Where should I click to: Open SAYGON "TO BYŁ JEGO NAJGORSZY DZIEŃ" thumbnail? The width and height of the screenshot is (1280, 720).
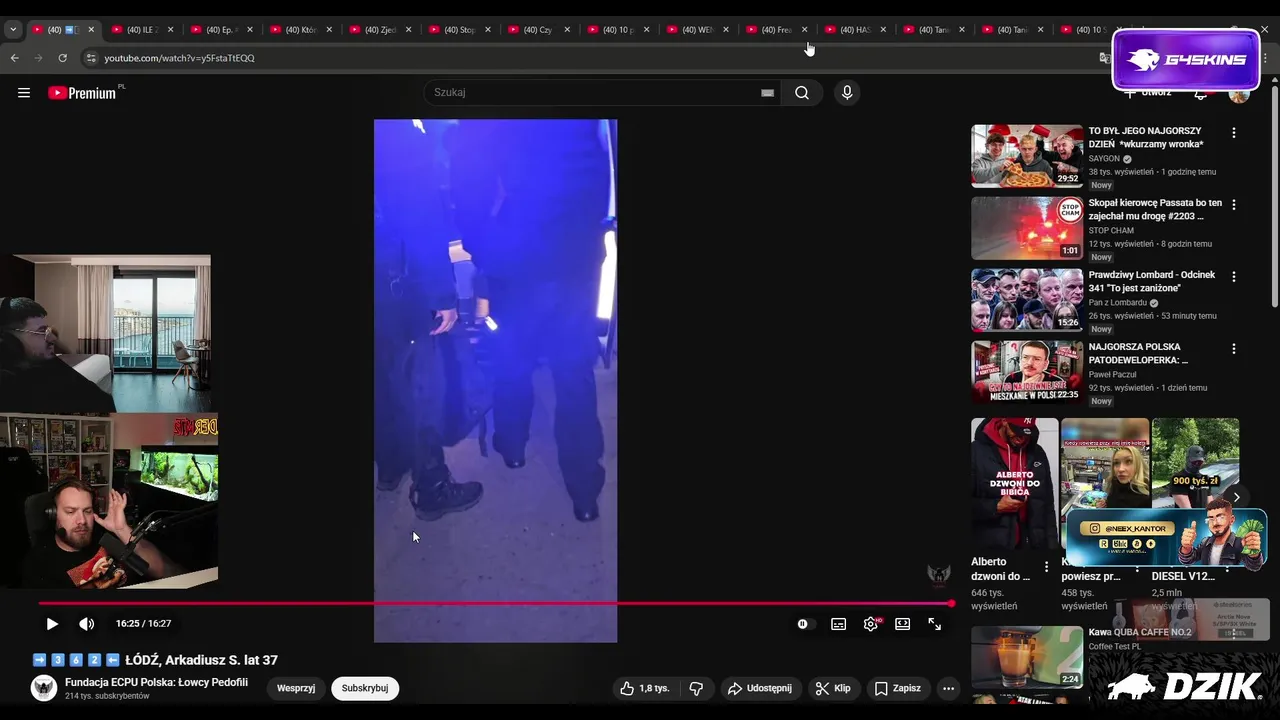tap(1027, 156)
